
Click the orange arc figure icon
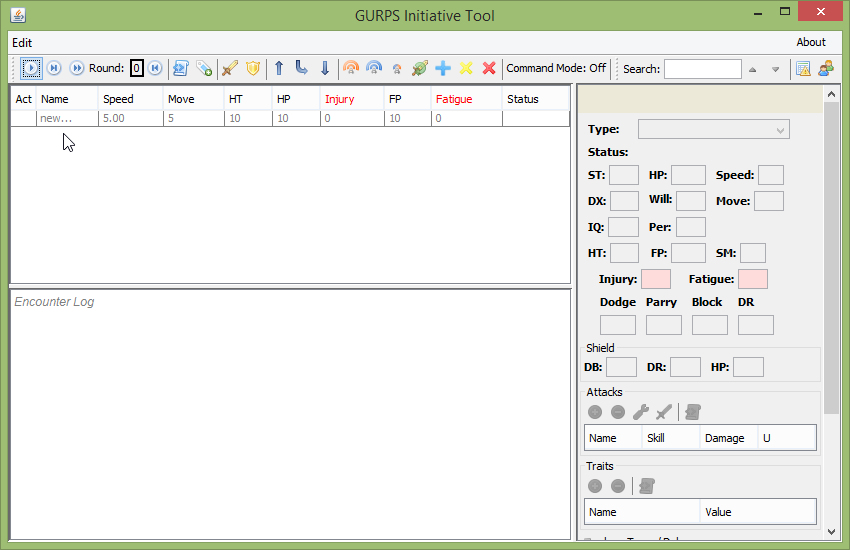(351, 68)
